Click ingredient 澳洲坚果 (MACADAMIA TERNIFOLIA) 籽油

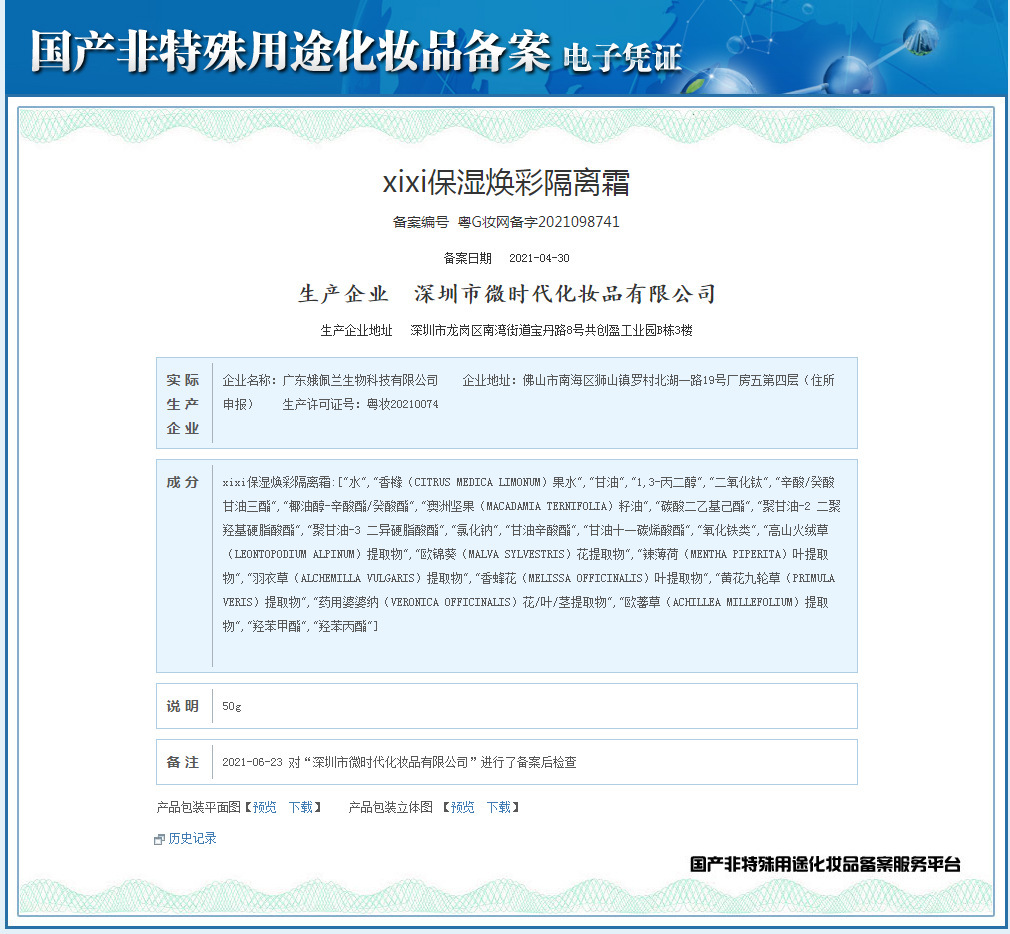coord(535,506)
